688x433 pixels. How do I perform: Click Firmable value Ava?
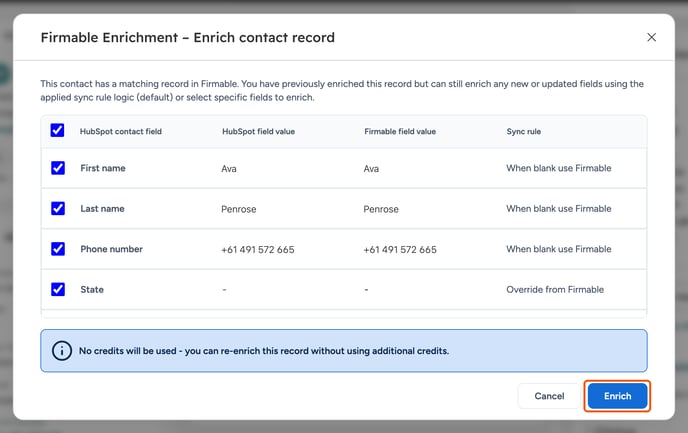click(x=371, y=168)
